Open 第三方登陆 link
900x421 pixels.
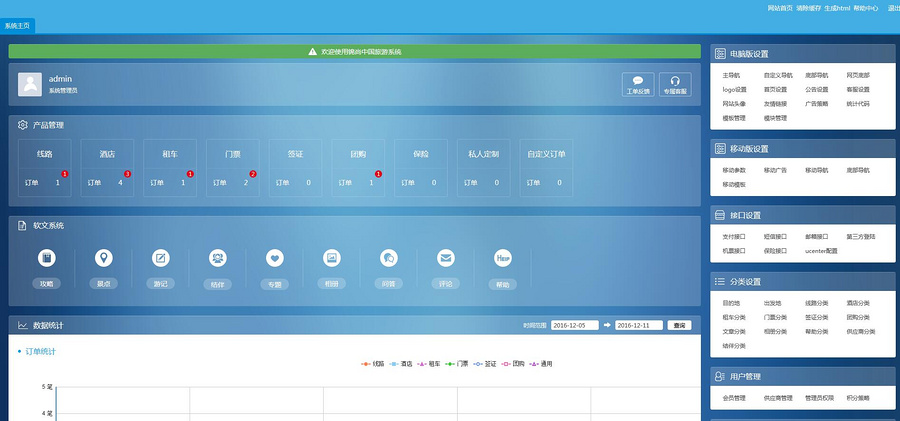(860, 237)
